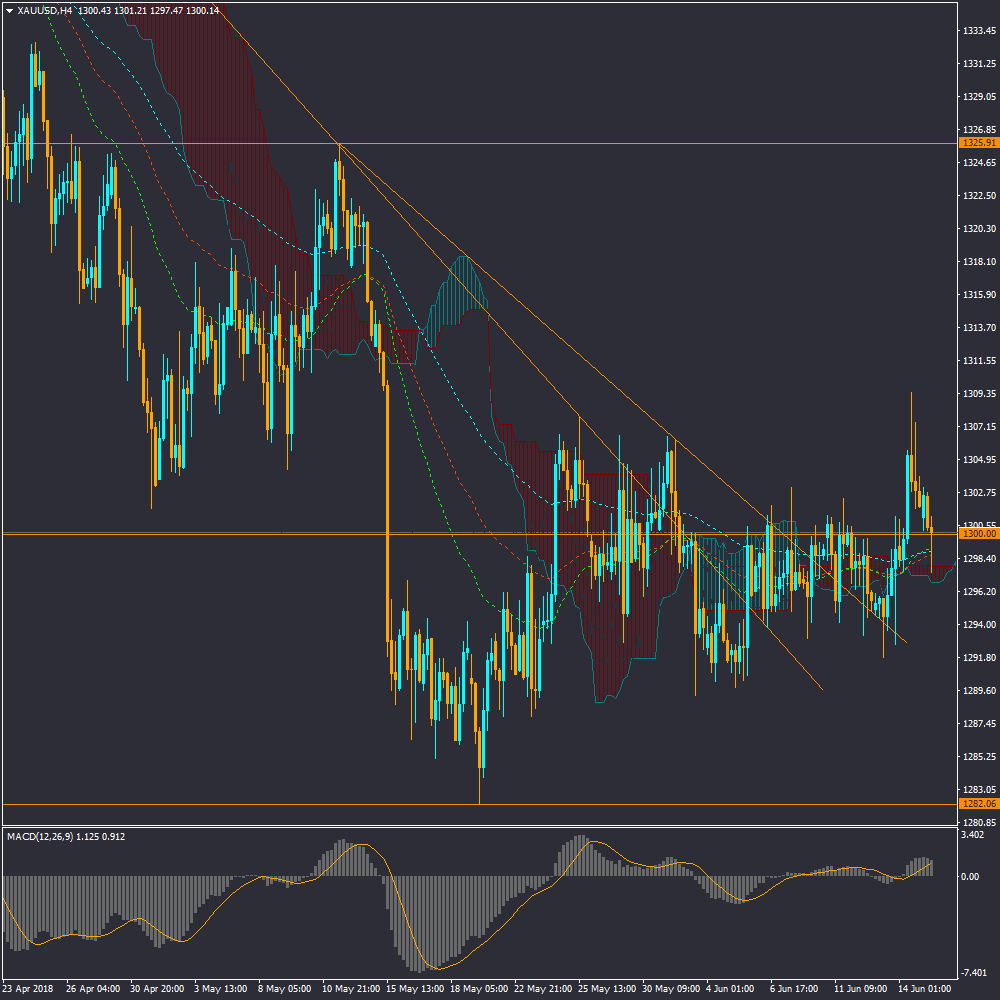The width and height of the screenshot is (1000, 1000).
Task: Click the -7.401 MACD scale value
Action: [973, 972]
